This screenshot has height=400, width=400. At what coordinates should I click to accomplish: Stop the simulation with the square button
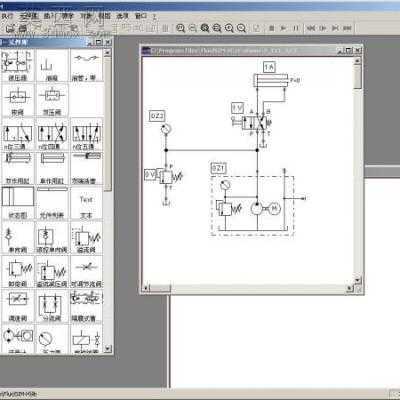271,28
